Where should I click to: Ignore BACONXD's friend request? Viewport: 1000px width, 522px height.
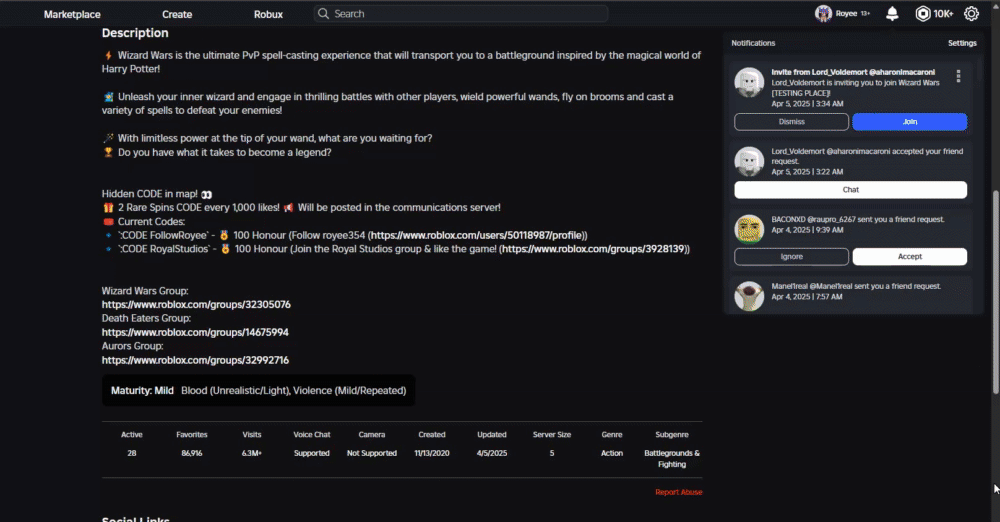coord(791,257)
